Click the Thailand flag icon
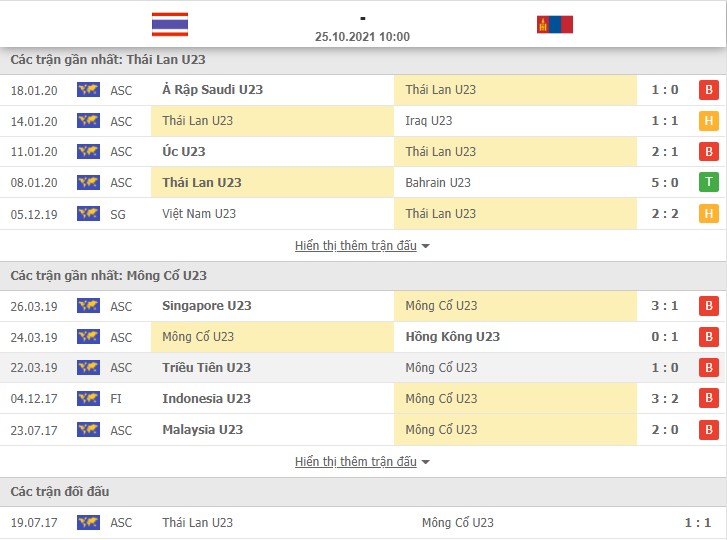 (170, 25)
